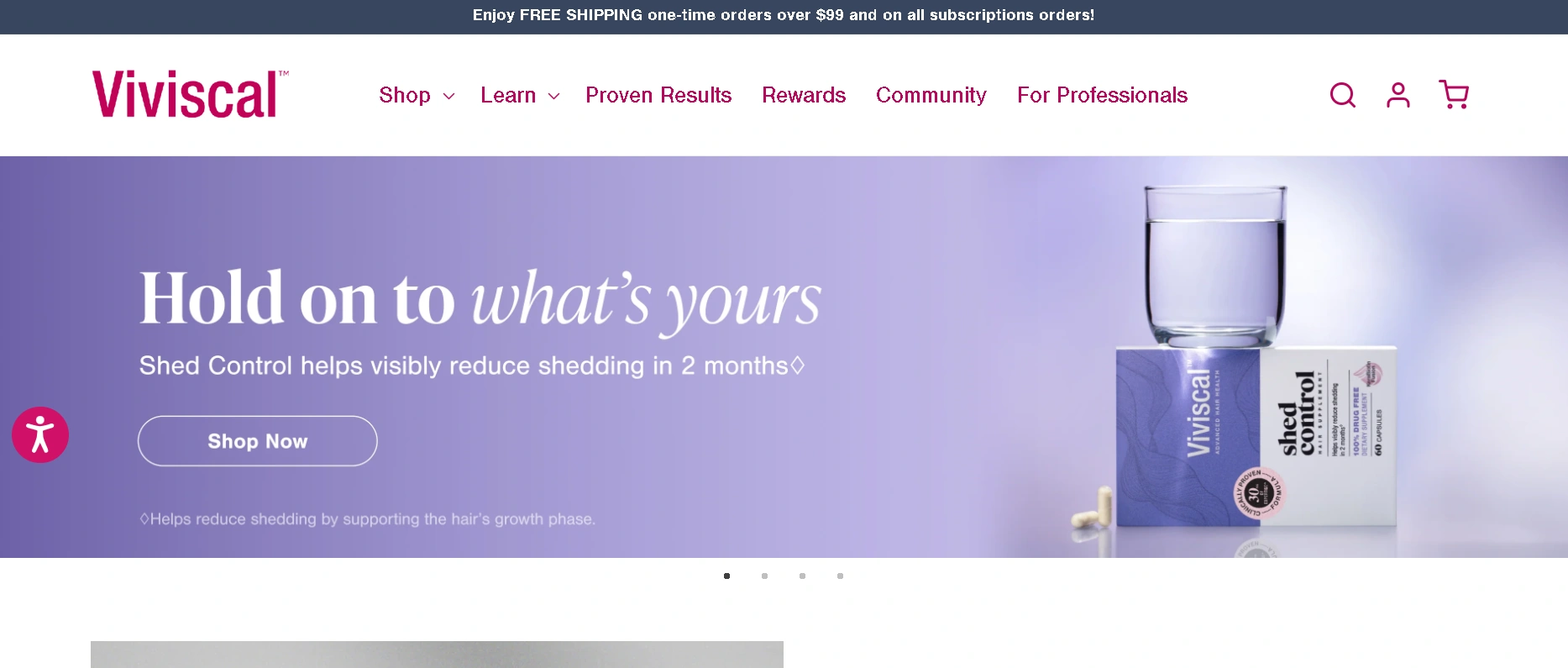The height and width of the screenshot is (668, 1568).
Task: Visit the Community page
Action: click(x=931, y=95)
